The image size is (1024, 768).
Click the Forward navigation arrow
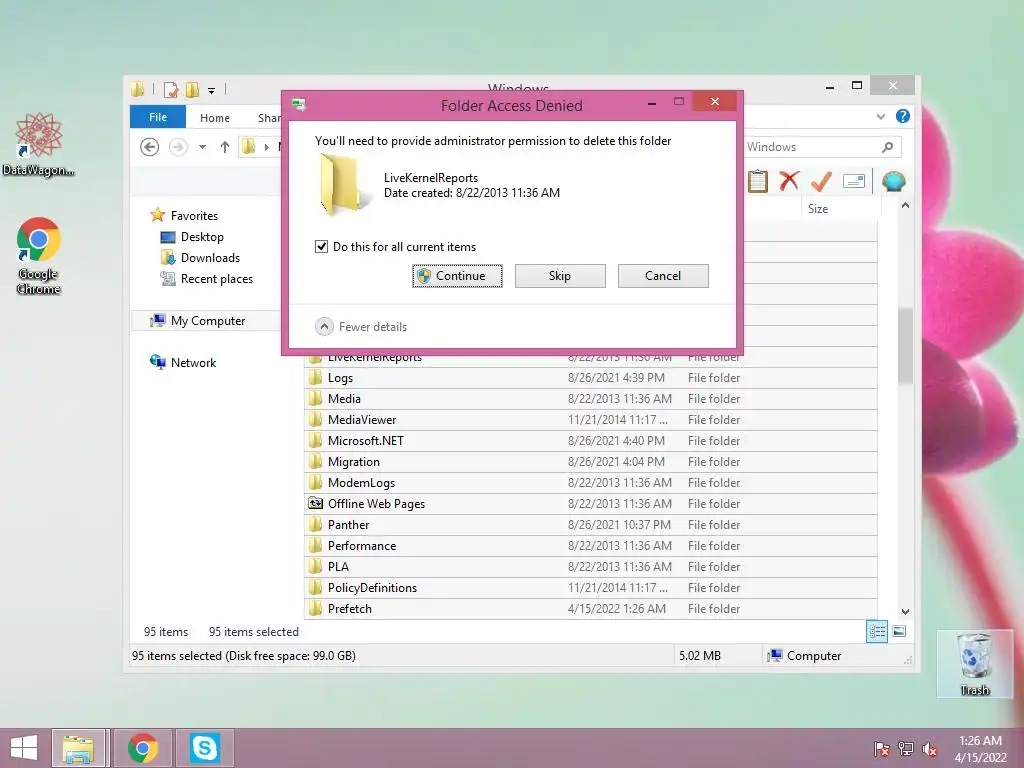coord(178,148)
